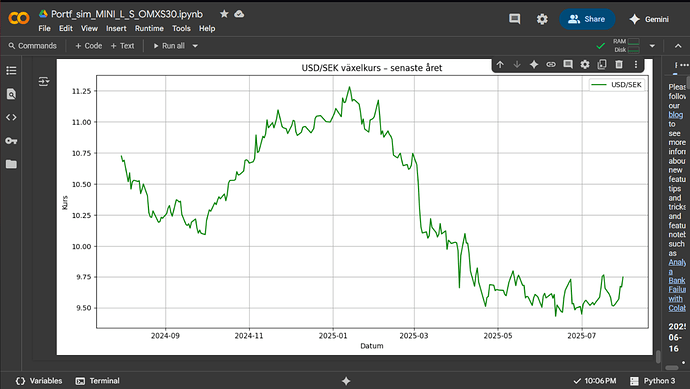Screen dimensions: 690x389
Task: Follow the blog link in side panel
Action: point(675,115)
